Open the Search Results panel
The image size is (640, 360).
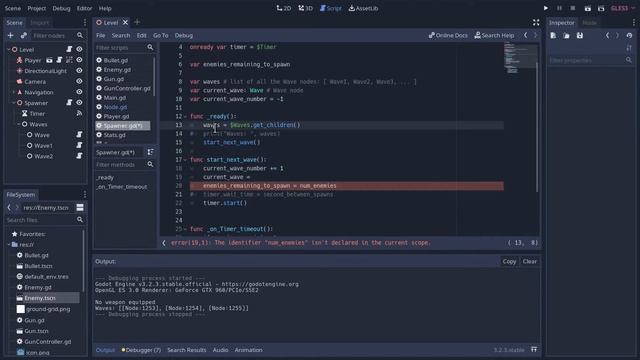[187, 350]
